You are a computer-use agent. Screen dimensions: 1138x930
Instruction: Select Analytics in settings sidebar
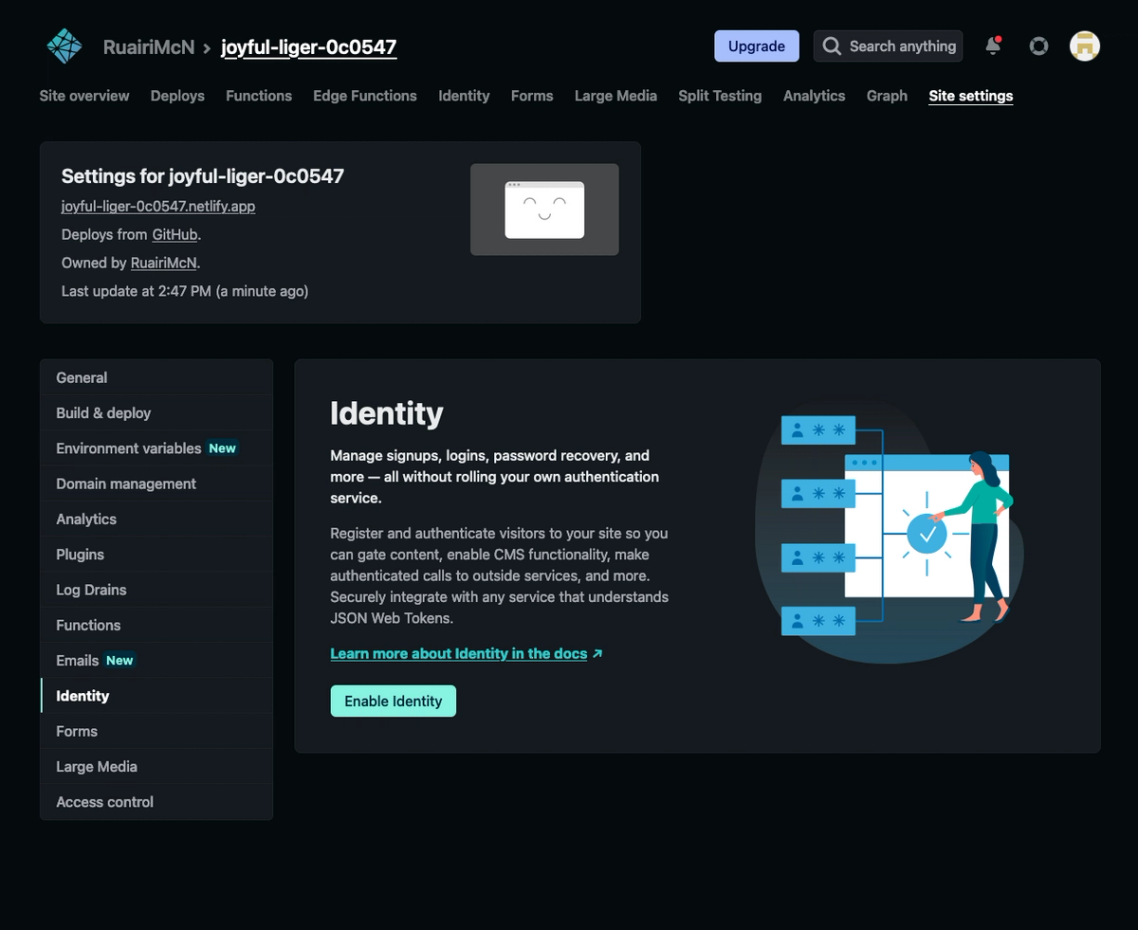click(x=157, y=519)
